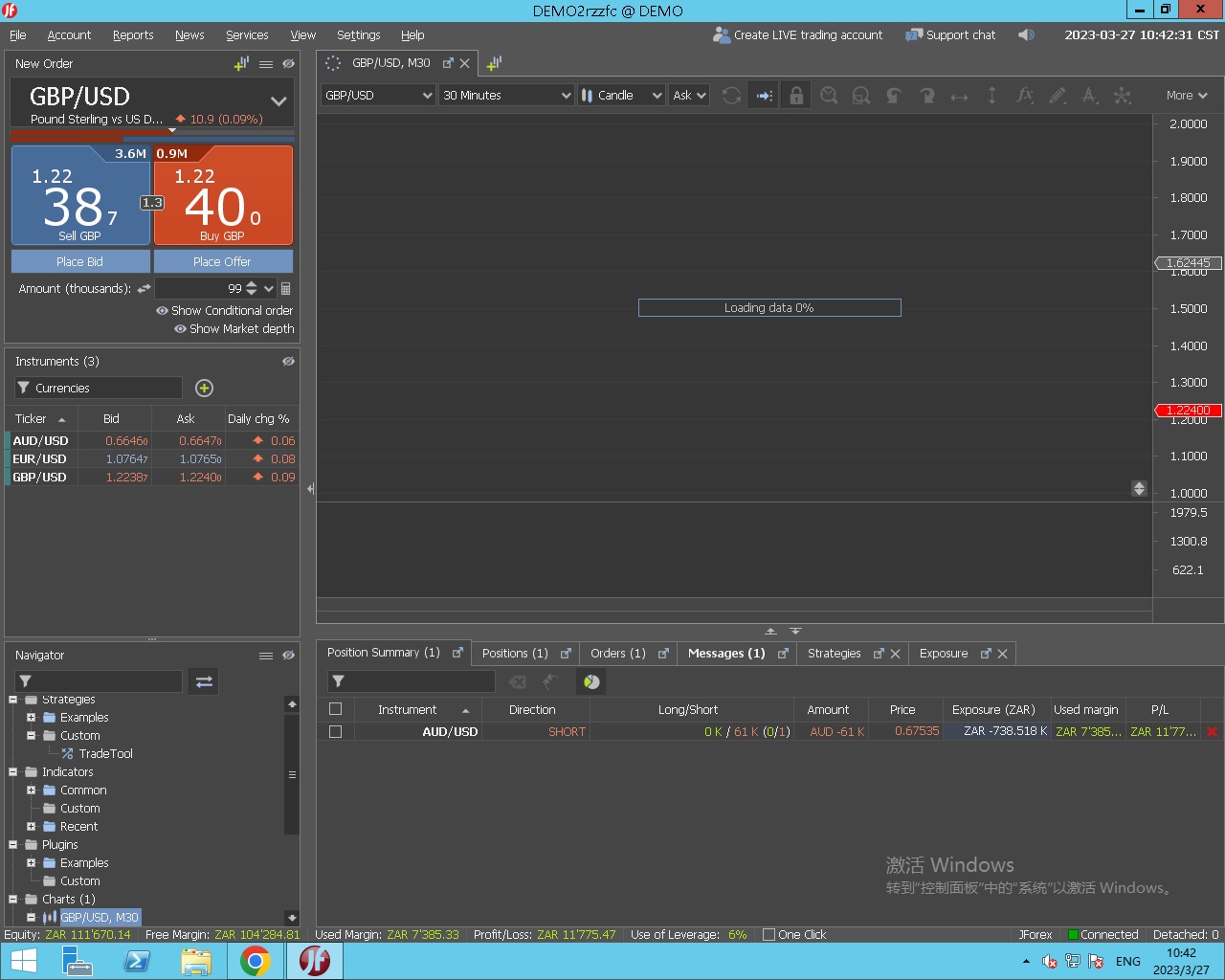Open the Ask price side dropdown
Image resolution: width=1225 pixels, height=980 pixels.
coord(689,96)
